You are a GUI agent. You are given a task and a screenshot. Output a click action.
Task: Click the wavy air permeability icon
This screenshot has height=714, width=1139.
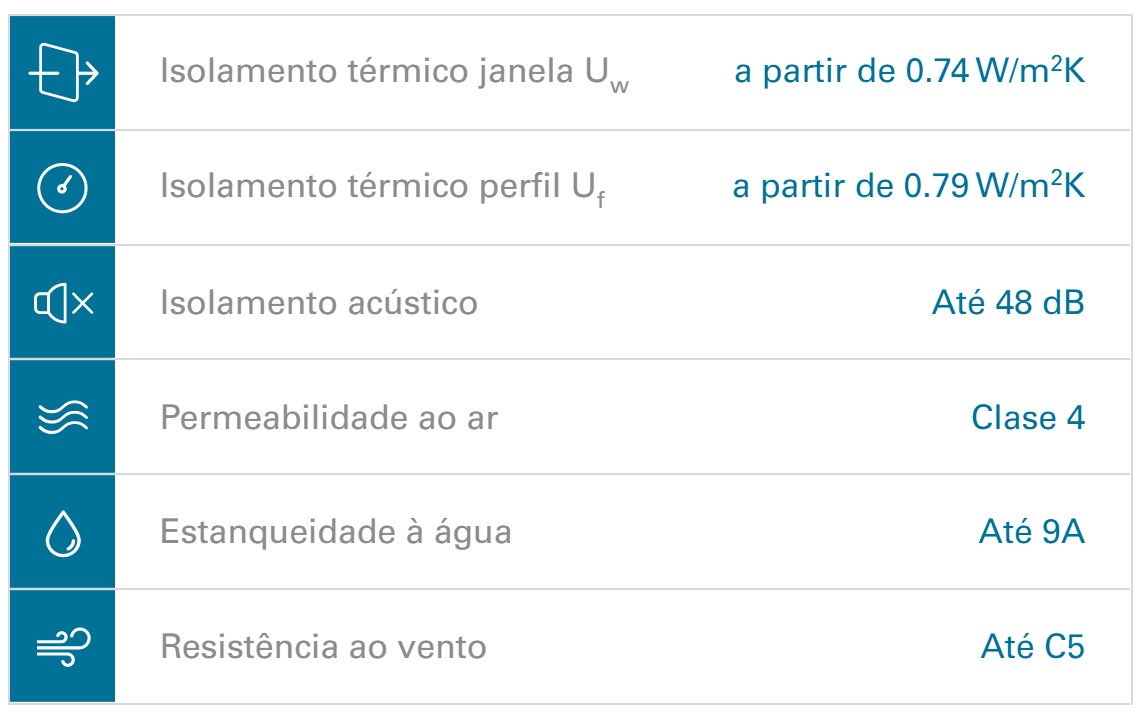pyautogui.click(x=63, y=418)
